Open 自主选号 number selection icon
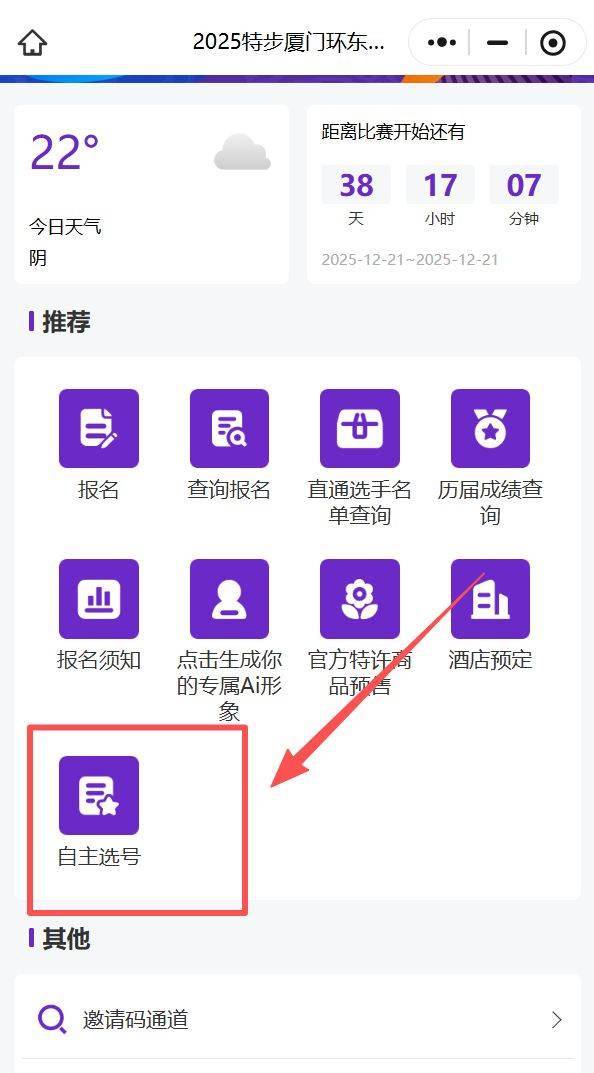The width and height of the screenshot is (594, 1073). pyautogui.click(x=99, y=795)
